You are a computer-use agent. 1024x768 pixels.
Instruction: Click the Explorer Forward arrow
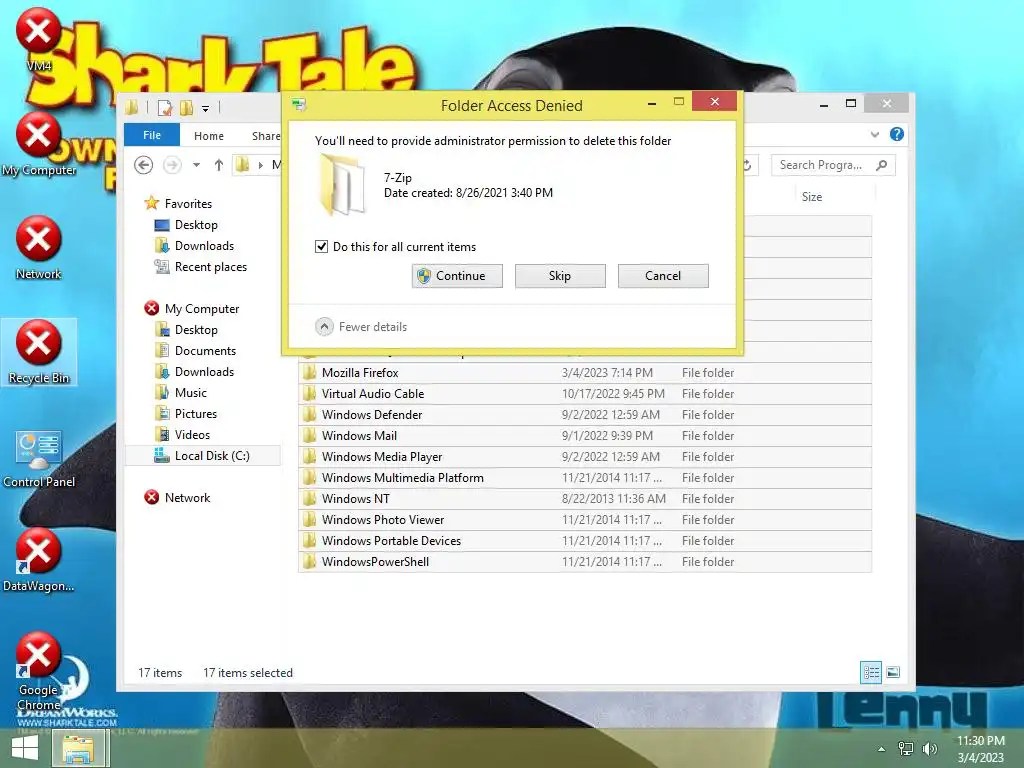tap(172, 165)
